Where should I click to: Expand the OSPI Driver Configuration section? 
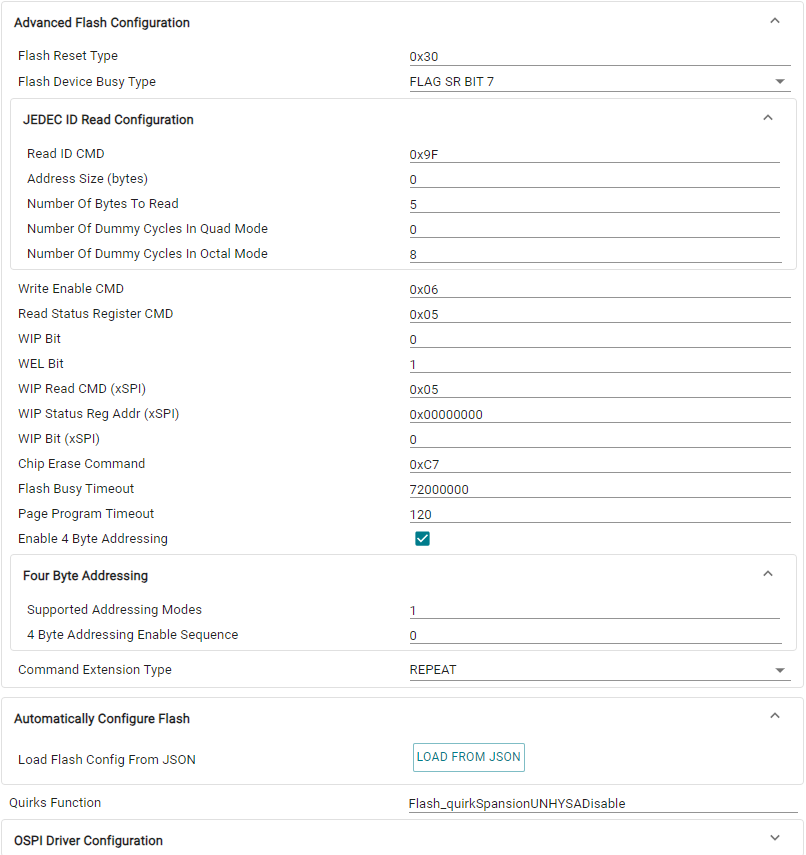click(775, 839)
